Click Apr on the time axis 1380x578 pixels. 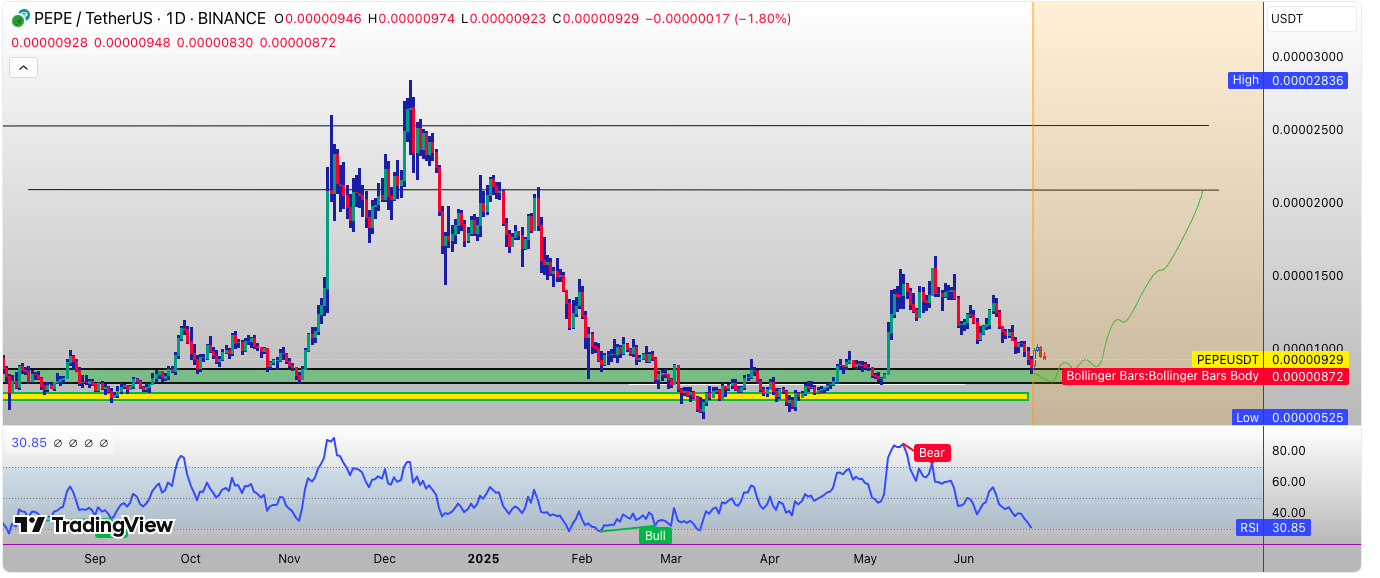pos(769,559)
